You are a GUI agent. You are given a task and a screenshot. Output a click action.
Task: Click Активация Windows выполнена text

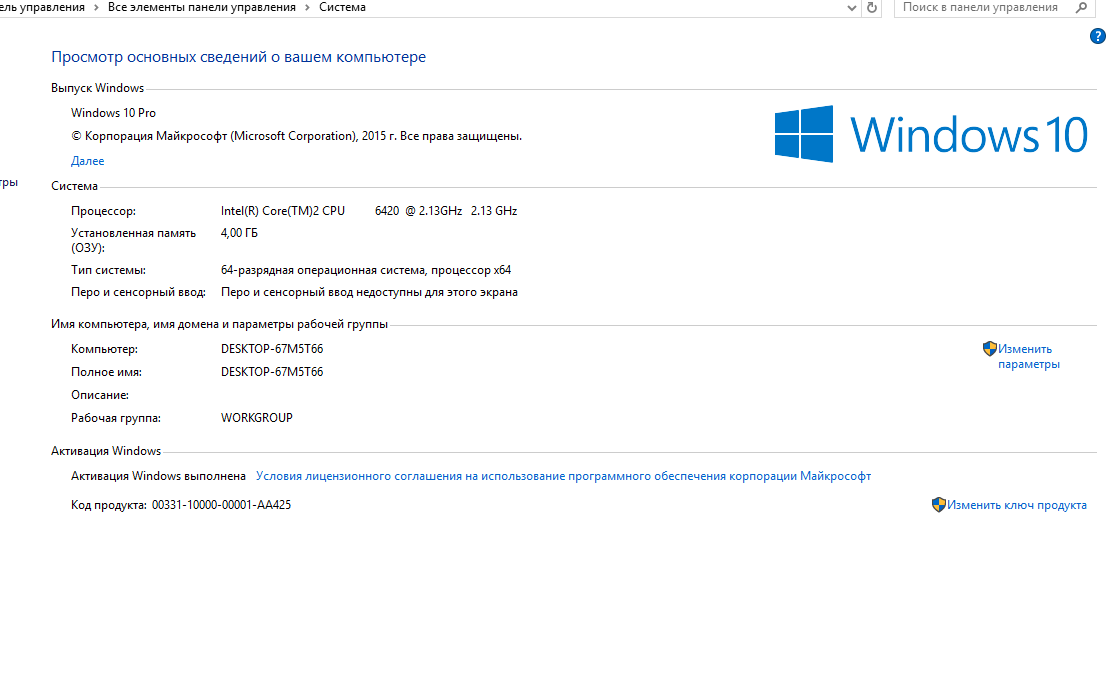158,476
